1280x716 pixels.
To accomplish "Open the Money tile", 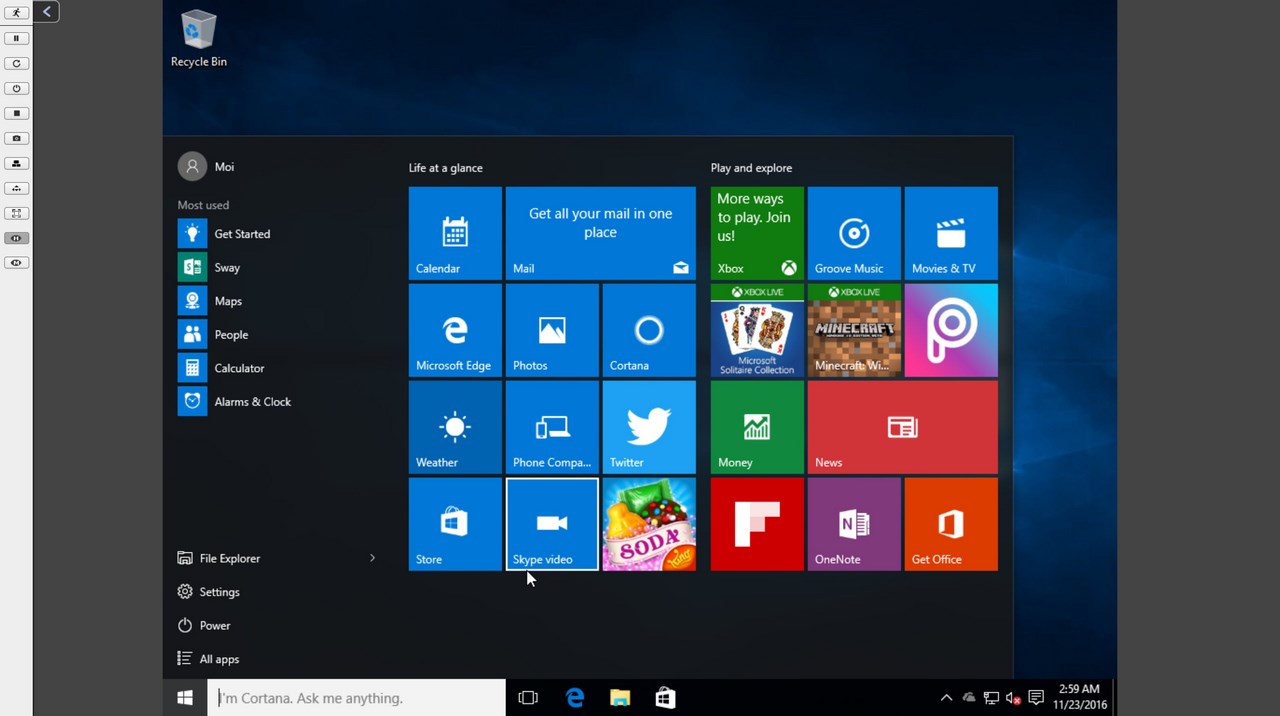I will pyautogui.click(x=757, y=427).
